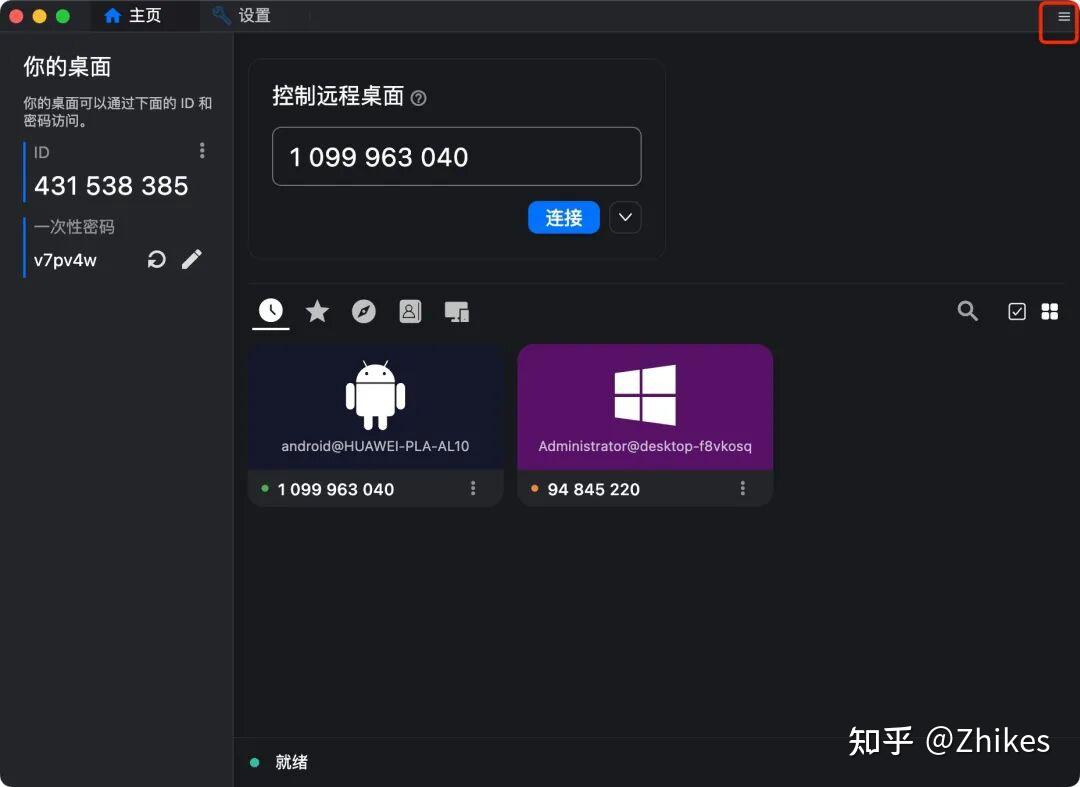Open the Administrator@desktop-f8vkosq Windows card

click(645, 407)
